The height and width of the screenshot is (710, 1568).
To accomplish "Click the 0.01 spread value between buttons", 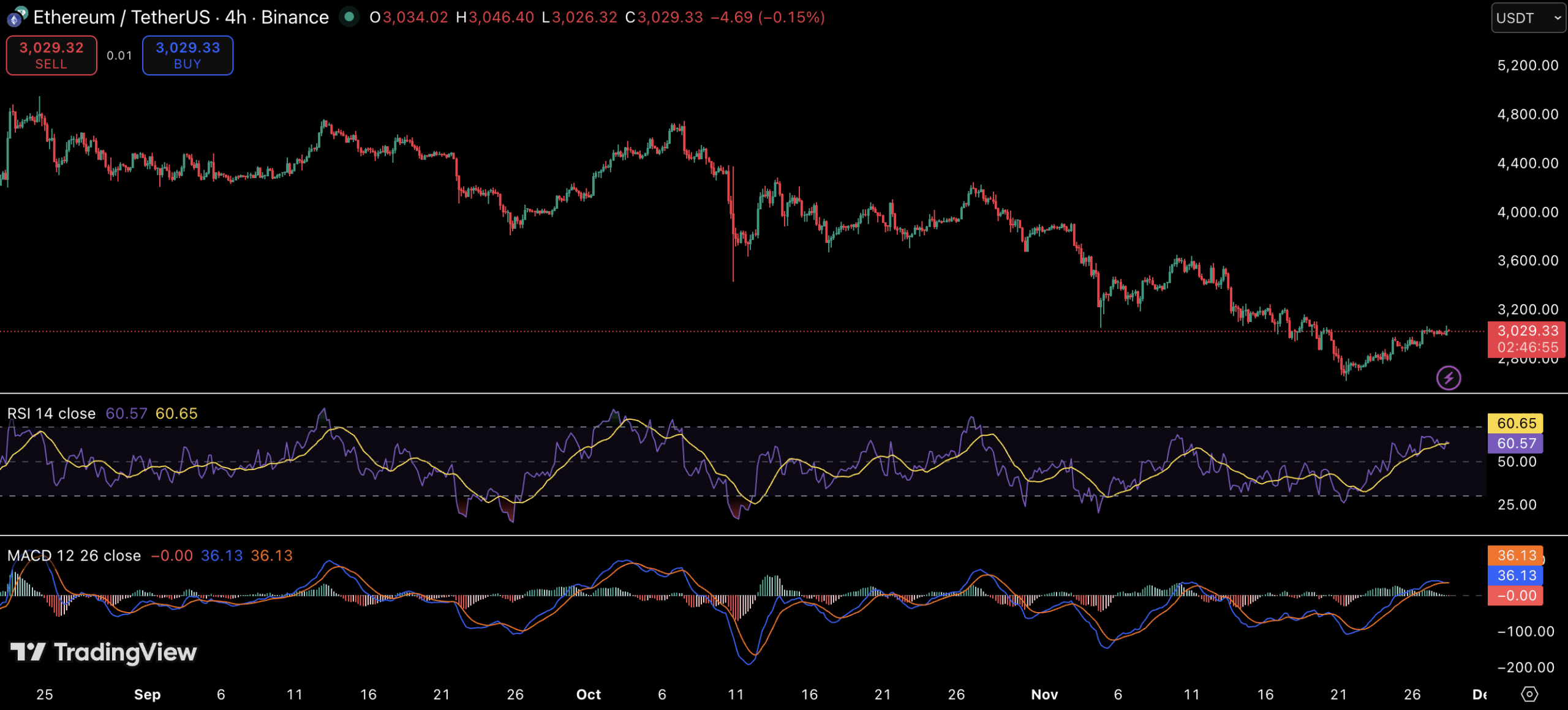I will [x=119, y=56].
